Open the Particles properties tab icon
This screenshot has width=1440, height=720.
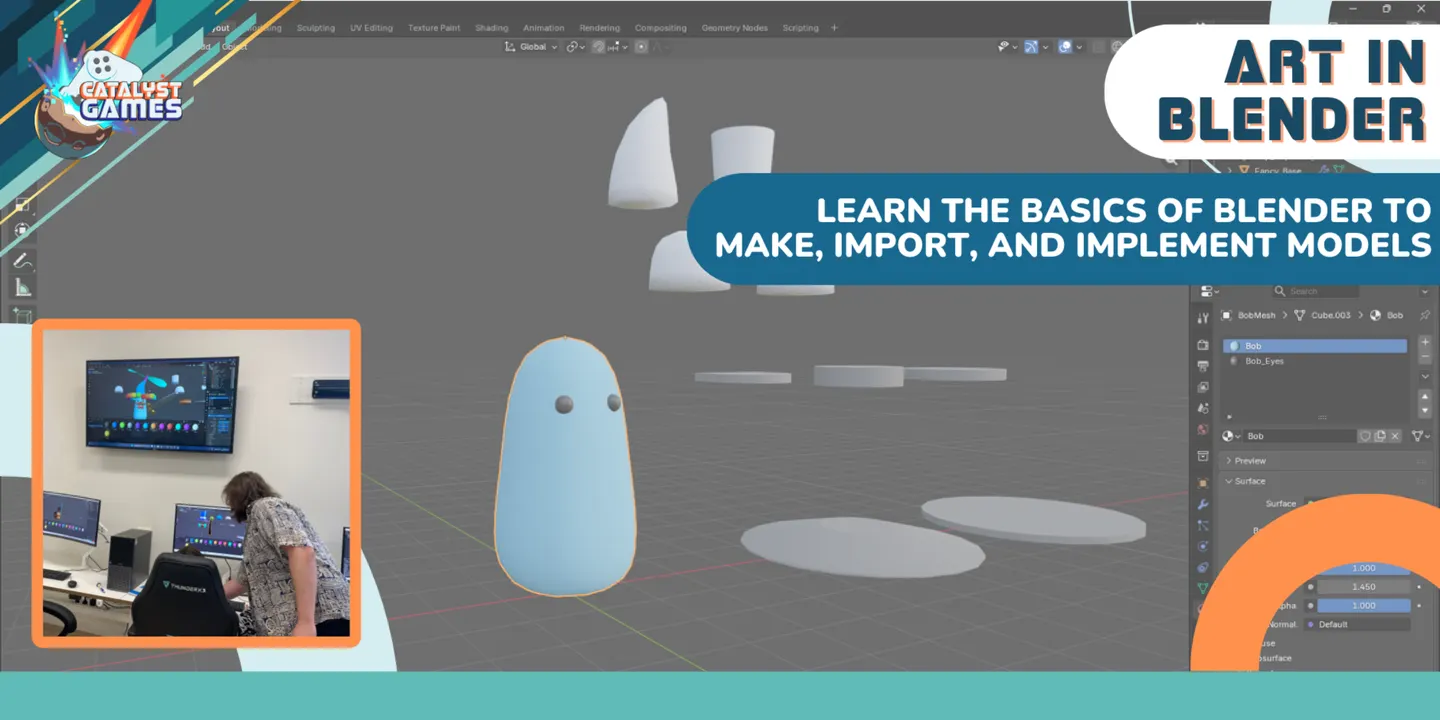[1203, 525]
